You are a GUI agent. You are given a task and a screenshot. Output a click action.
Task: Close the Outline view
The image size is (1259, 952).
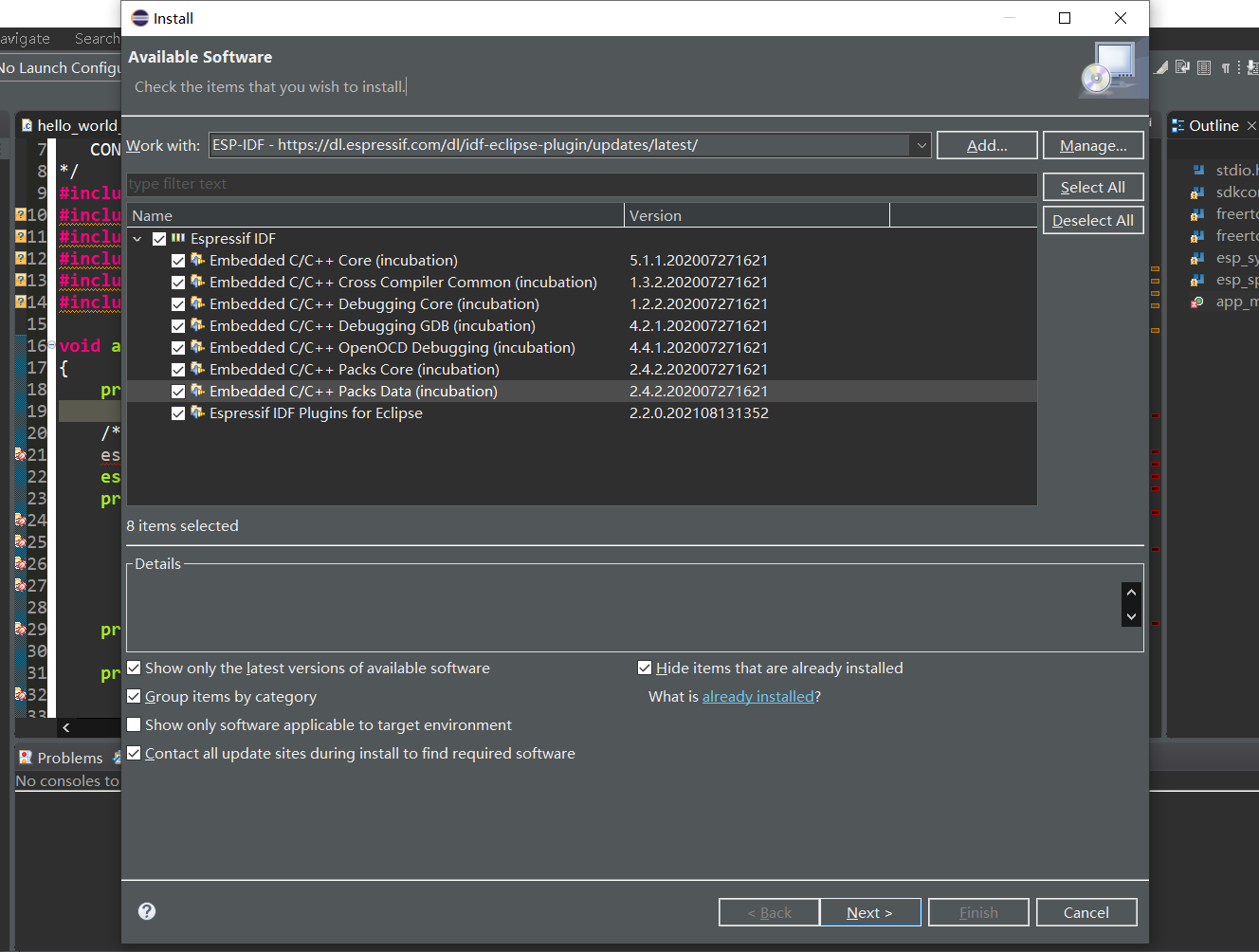[x=1251, y=126]
